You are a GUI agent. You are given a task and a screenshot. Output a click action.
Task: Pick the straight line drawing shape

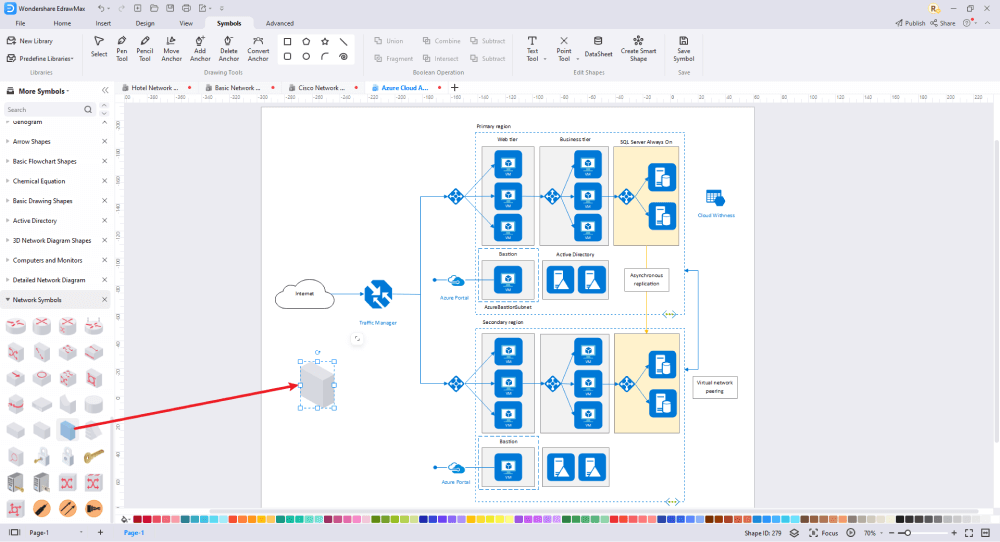(344, 41)
